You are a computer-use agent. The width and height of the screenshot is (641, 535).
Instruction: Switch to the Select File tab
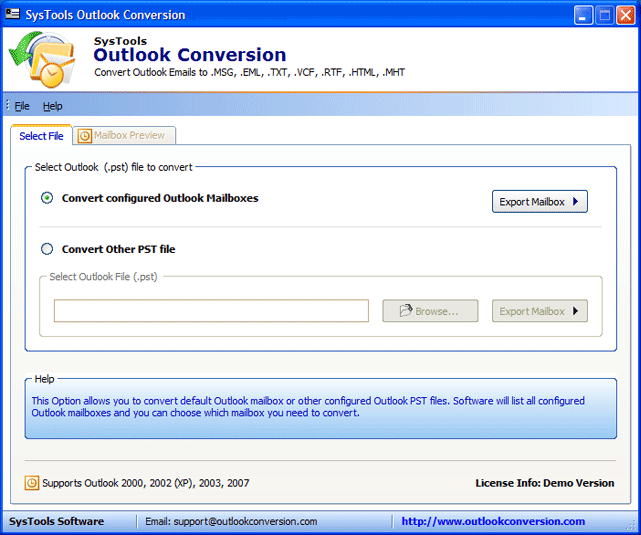pos(41,136)
